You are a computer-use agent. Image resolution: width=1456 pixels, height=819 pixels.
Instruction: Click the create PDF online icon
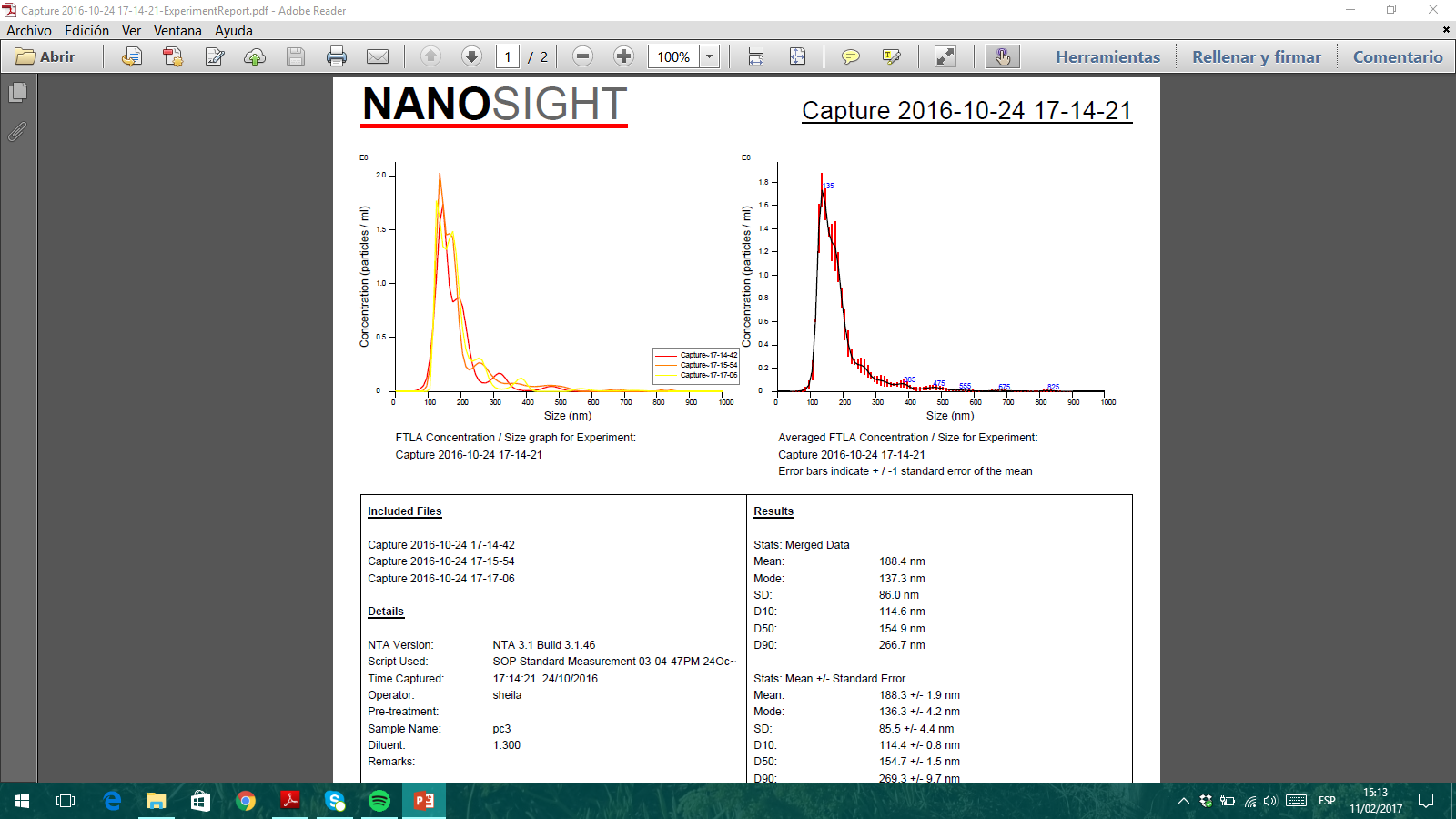(132, 56)
